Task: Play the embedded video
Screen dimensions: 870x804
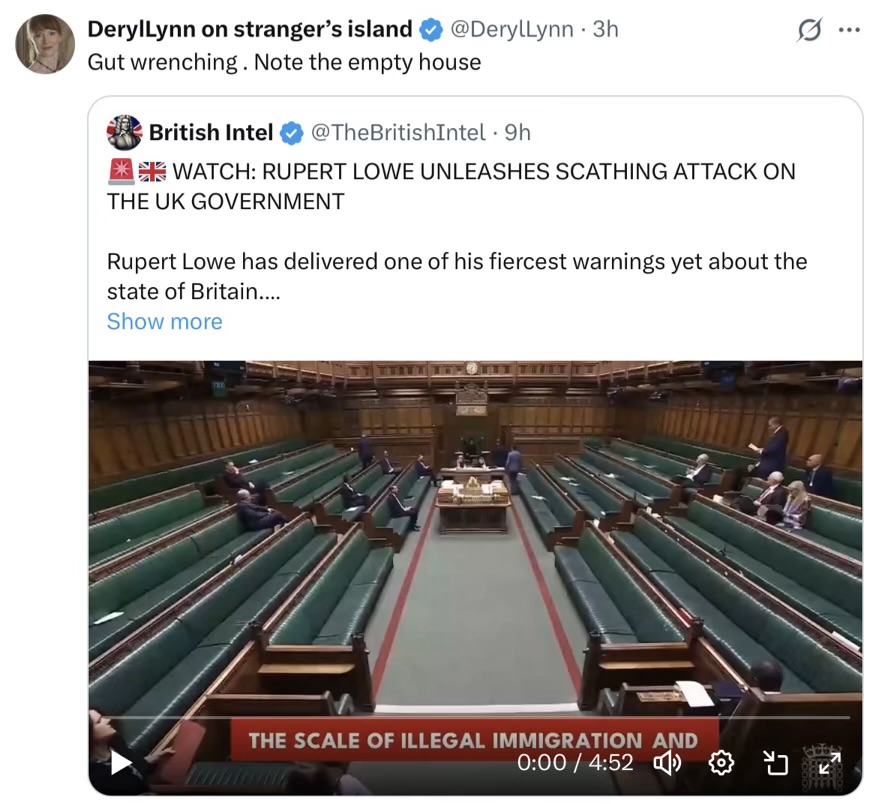Action: click(122, 762)
